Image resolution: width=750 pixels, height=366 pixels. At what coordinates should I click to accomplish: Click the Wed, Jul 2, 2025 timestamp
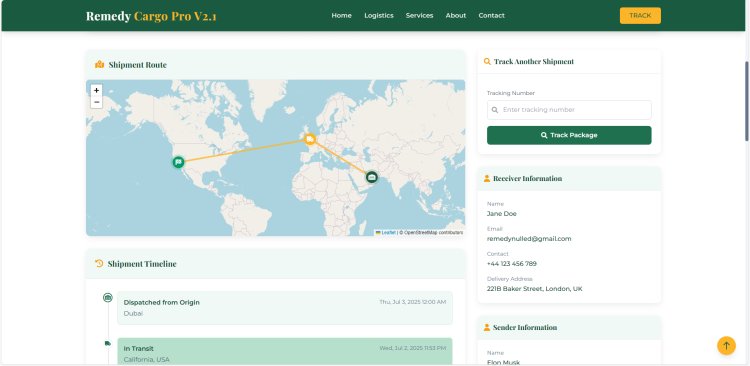point(413,348)
